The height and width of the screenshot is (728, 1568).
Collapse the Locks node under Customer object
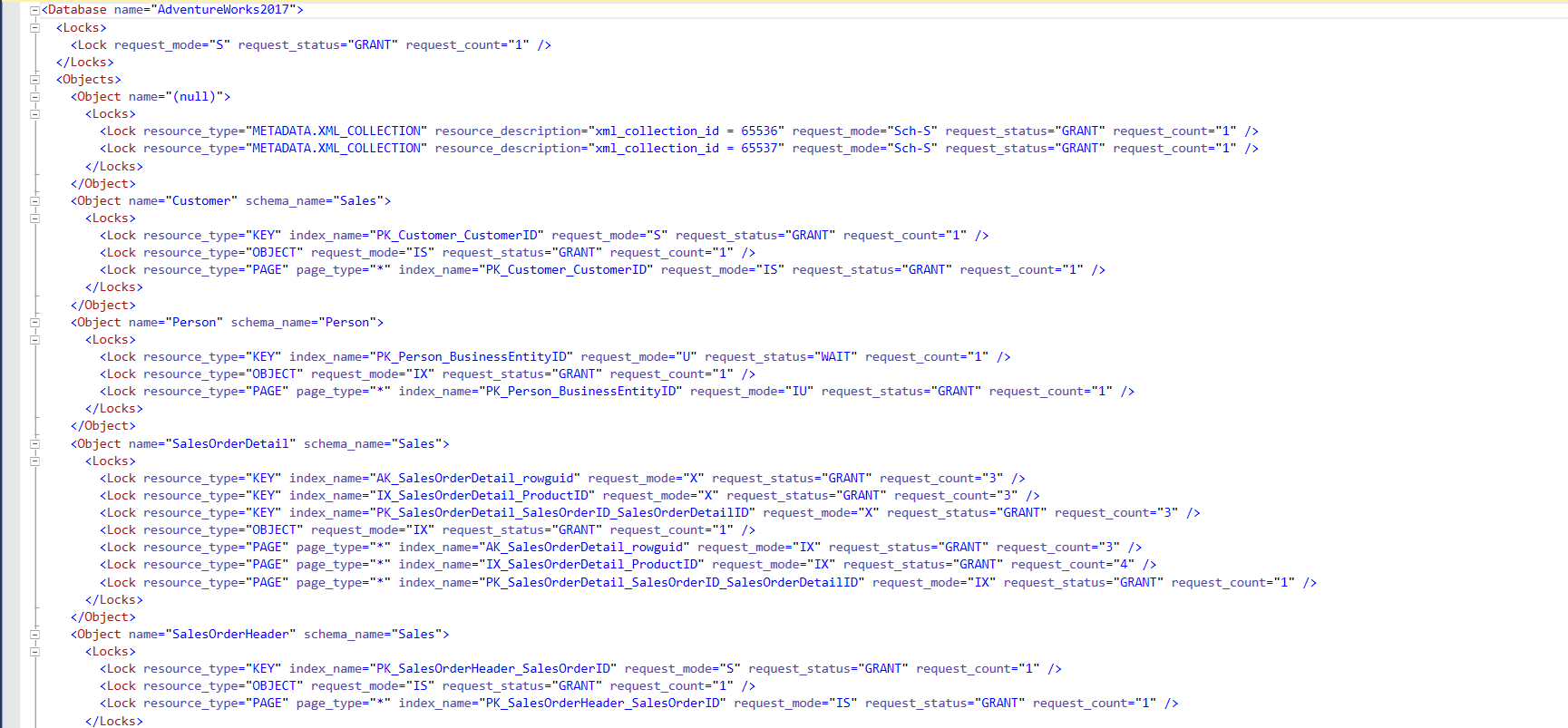(x=34, y=218)
